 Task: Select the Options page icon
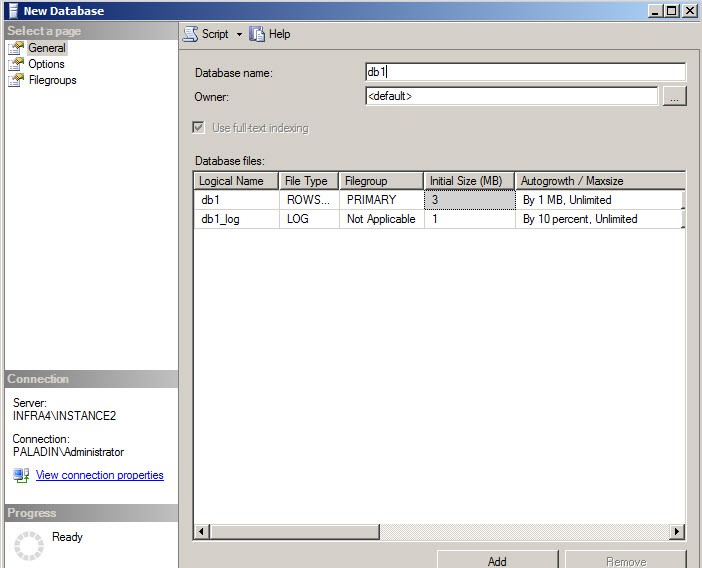[x=16, y=64]
